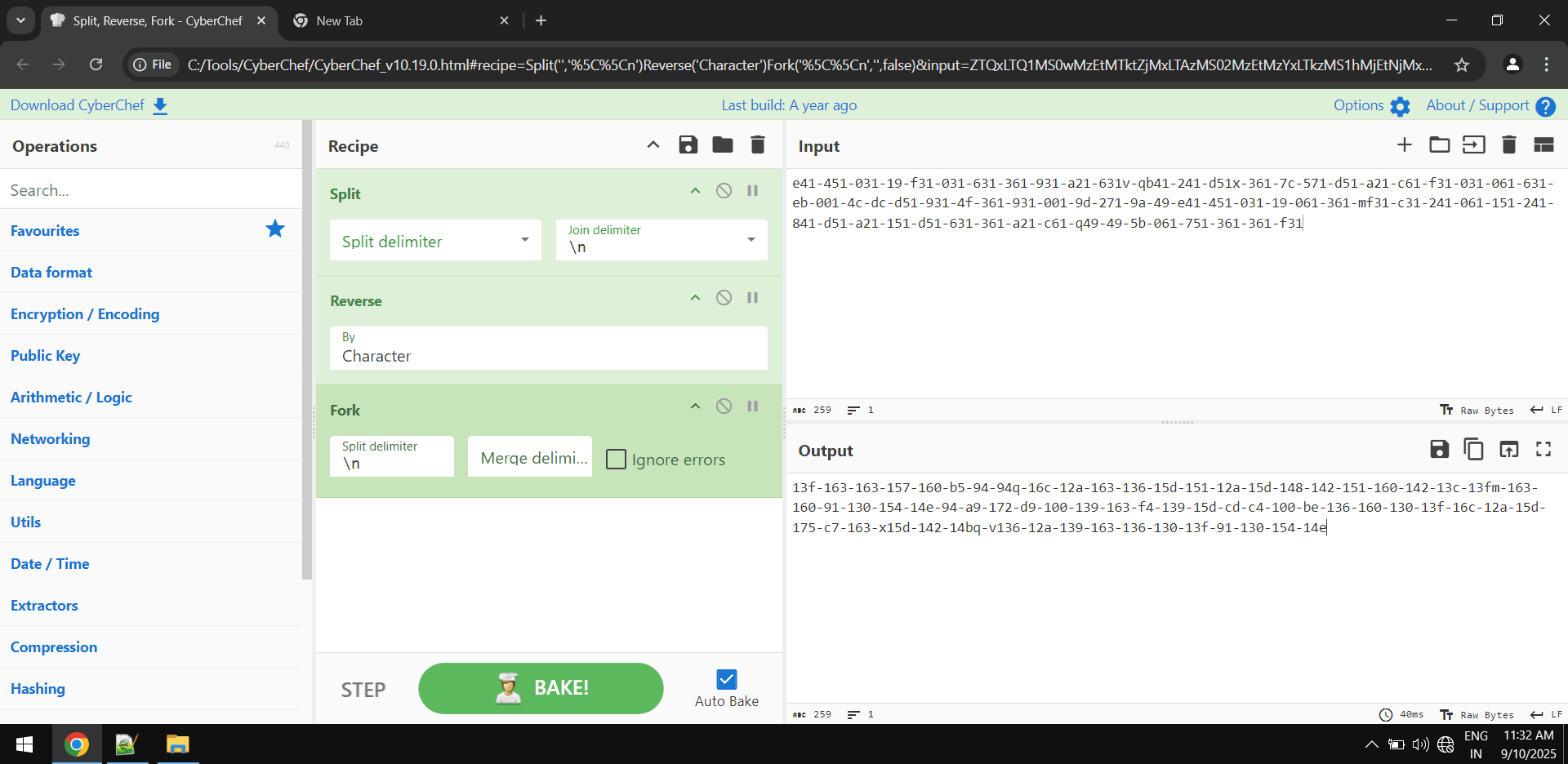Image resolution: width=1568 pixels, height=764 pixels.
Task: Toggle the Auto Bake checkbox
Action: pos(727,679)
